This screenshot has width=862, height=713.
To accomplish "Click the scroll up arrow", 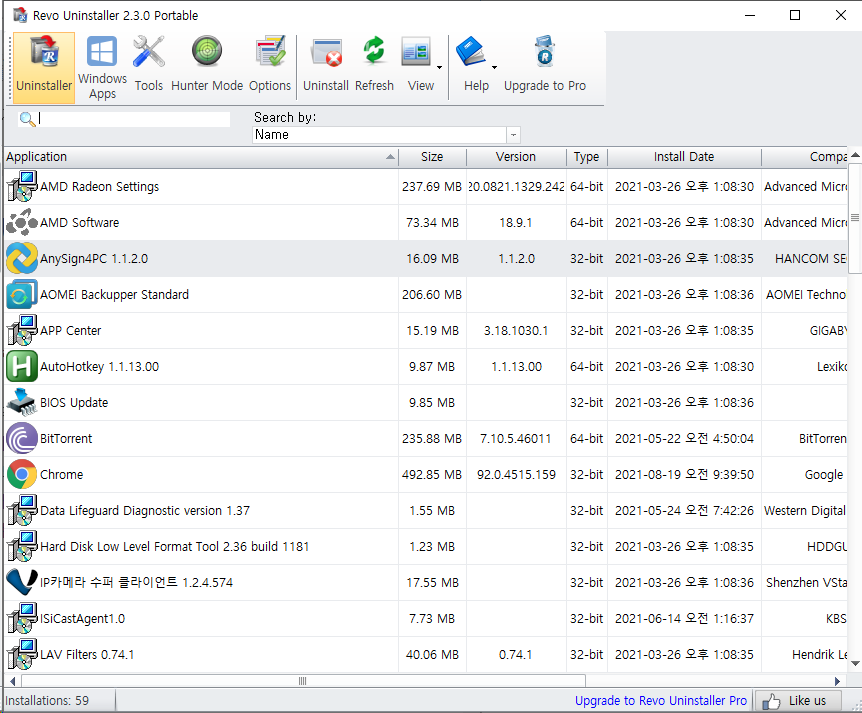I will (855, 156).
